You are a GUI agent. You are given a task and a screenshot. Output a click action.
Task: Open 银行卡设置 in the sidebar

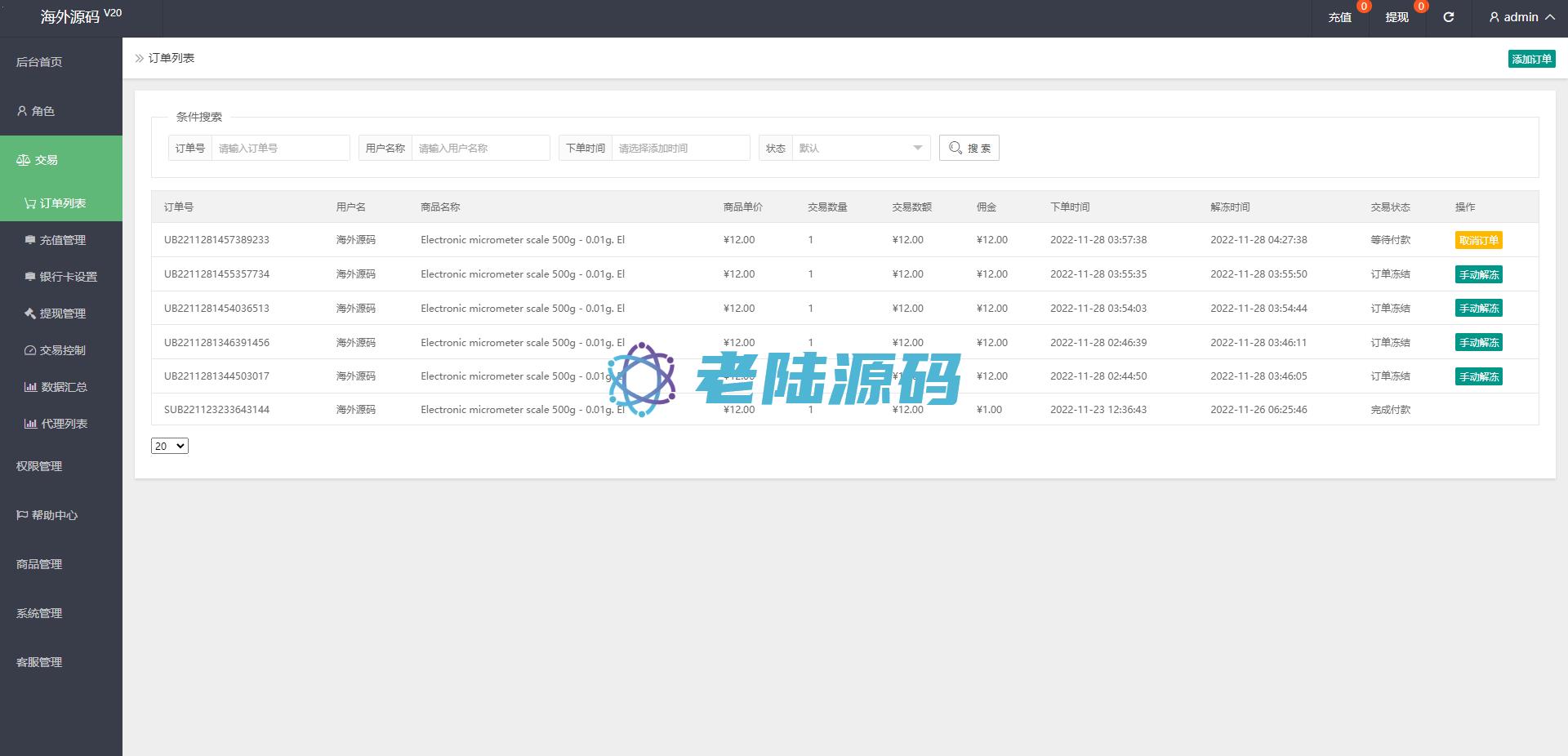(x=68, y=277)
